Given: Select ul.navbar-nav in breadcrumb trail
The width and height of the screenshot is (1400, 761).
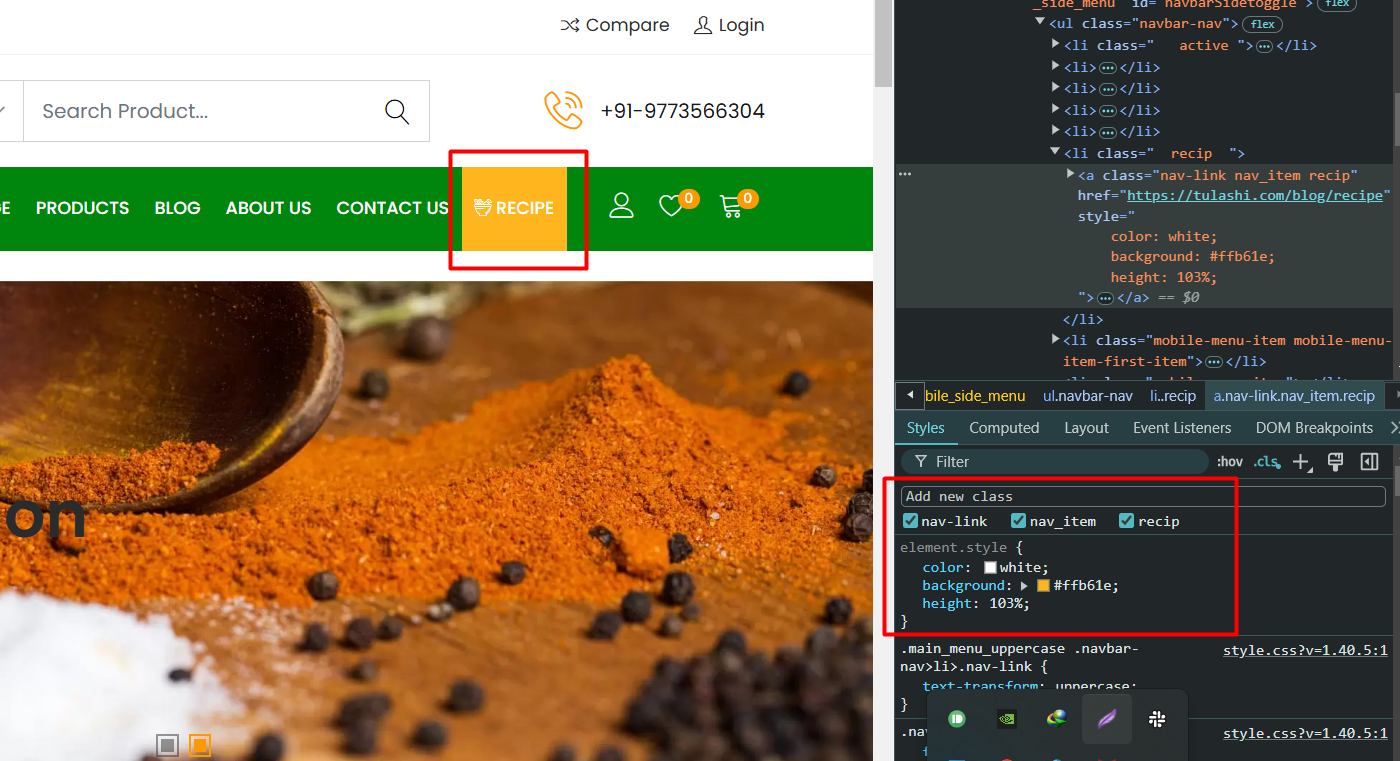Looking at the screenshot, I should (x=1088, y=396).
